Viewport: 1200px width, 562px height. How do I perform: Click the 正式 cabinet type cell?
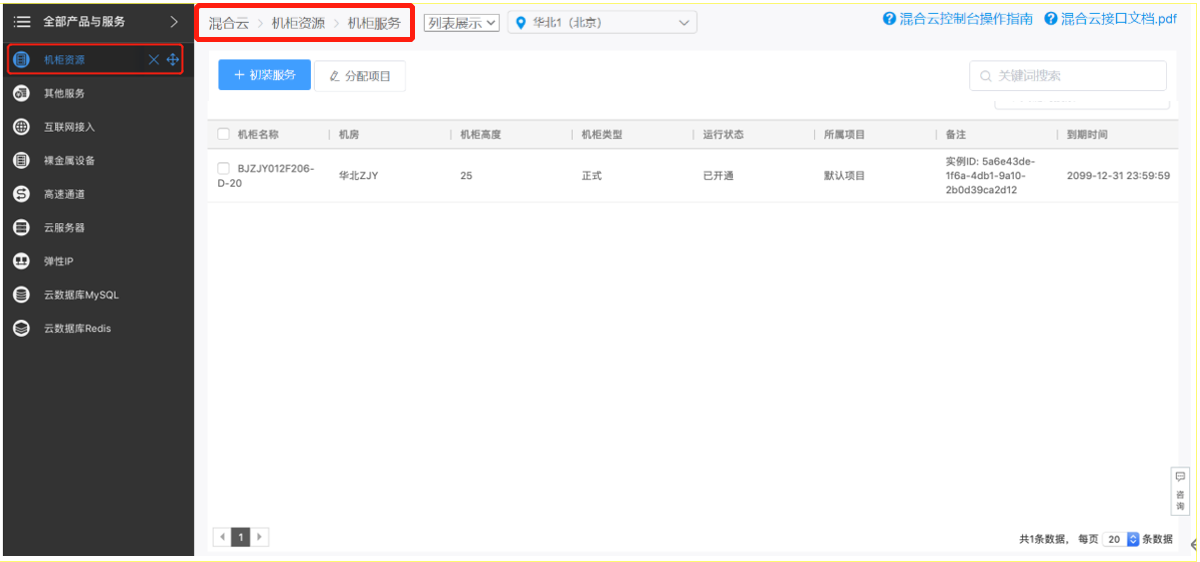click(592, 176)
